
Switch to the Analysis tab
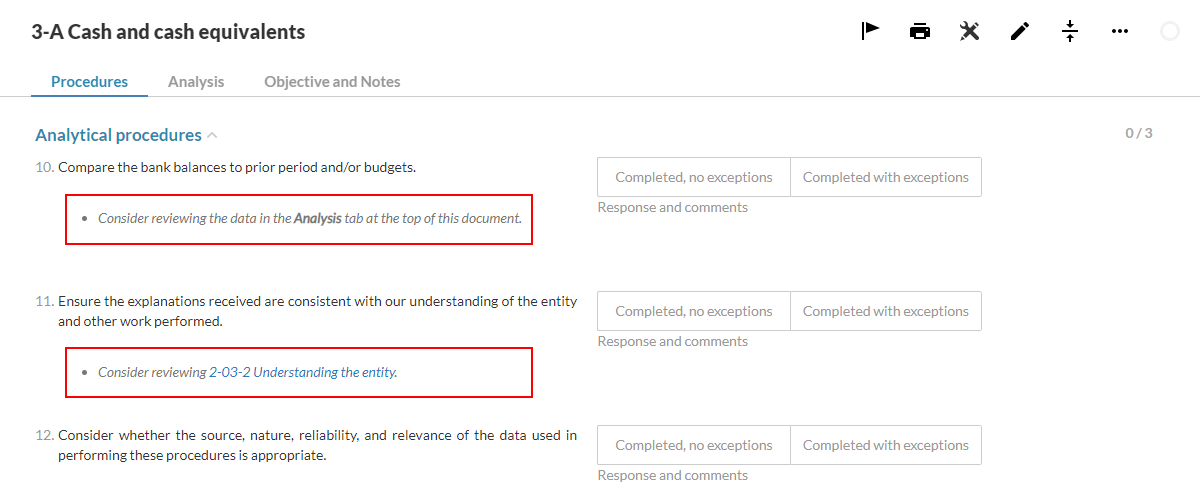point(196,82)
